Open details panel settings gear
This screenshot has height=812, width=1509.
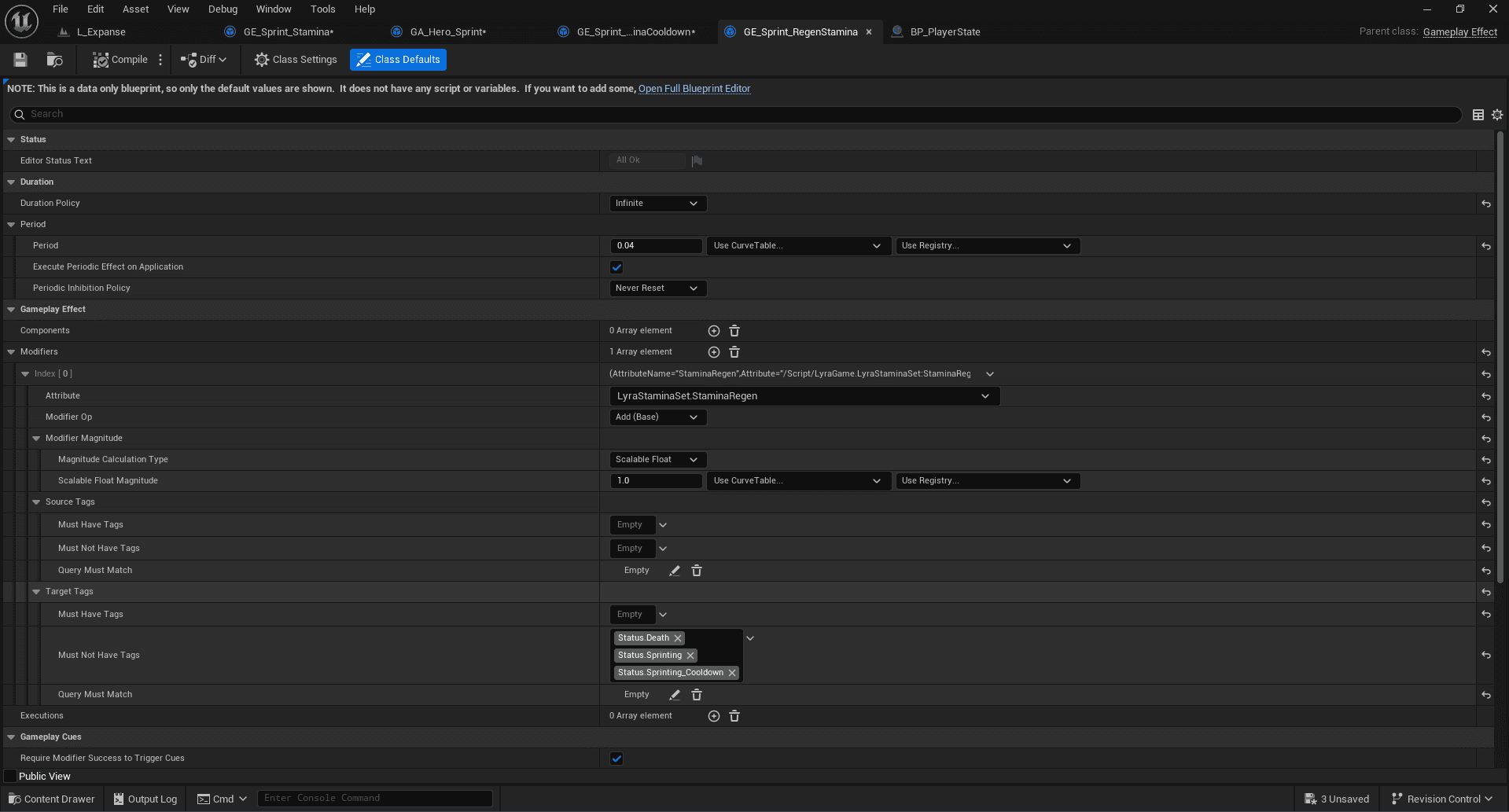(x=1497, y=115)
